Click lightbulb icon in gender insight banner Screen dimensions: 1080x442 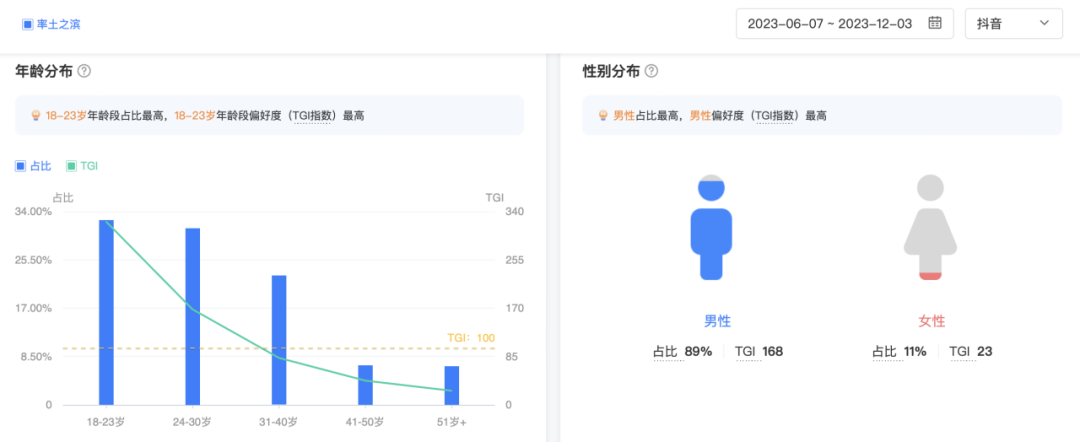pyautogui.click(x=603, y=116)
